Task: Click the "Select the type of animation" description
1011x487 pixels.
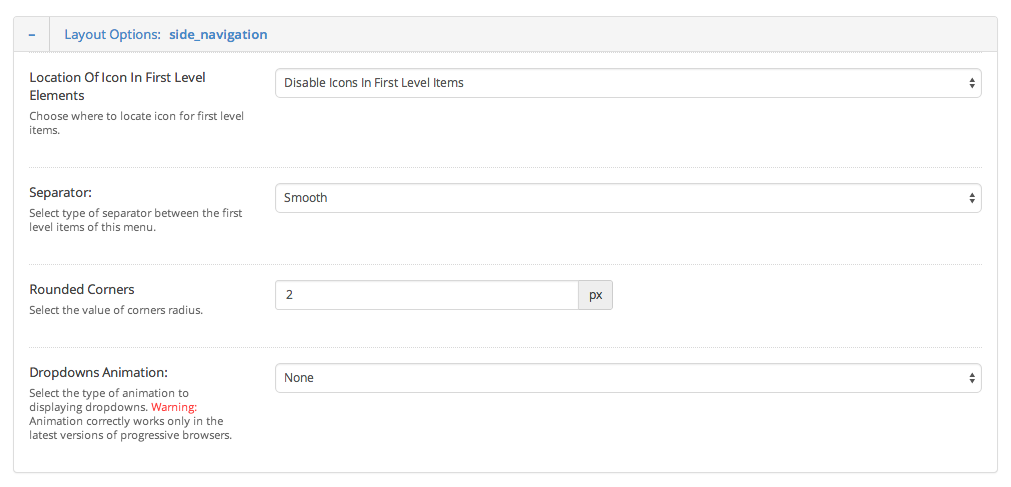Action: pyautogui.click(x=110, y=393)
